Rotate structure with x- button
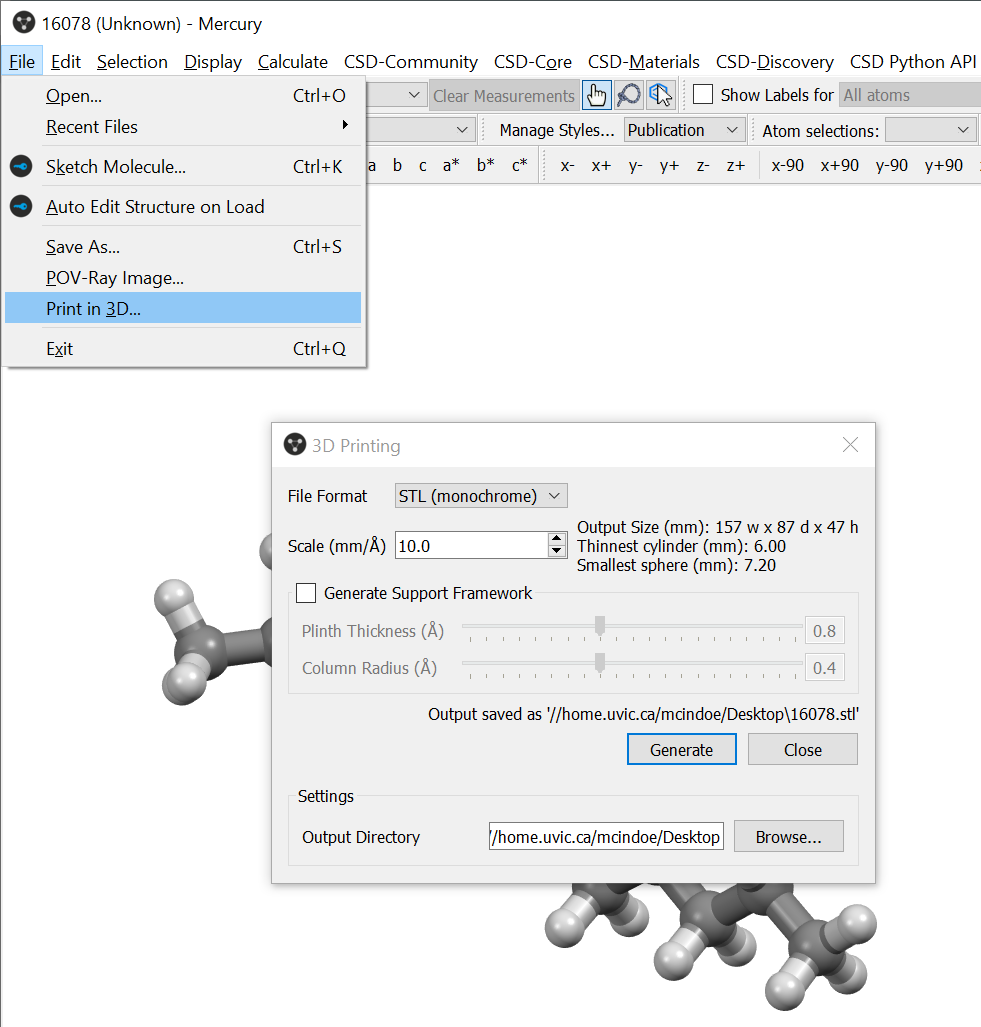This screenshot has width=981, height=1027. tap(567, 165)
